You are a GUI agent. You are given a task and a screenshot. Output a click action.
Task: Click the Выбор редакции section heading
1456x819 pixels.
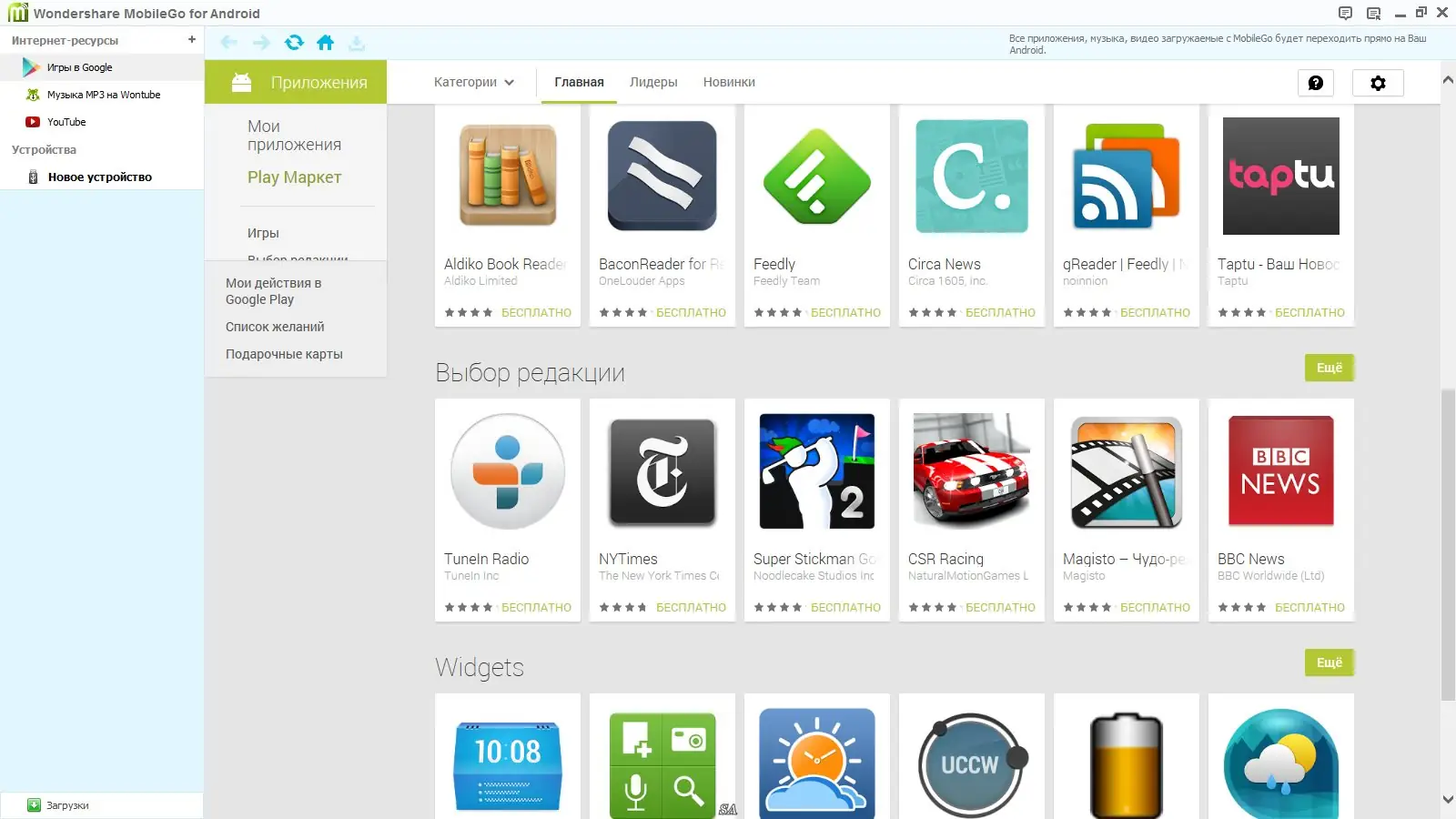(530, 372)
